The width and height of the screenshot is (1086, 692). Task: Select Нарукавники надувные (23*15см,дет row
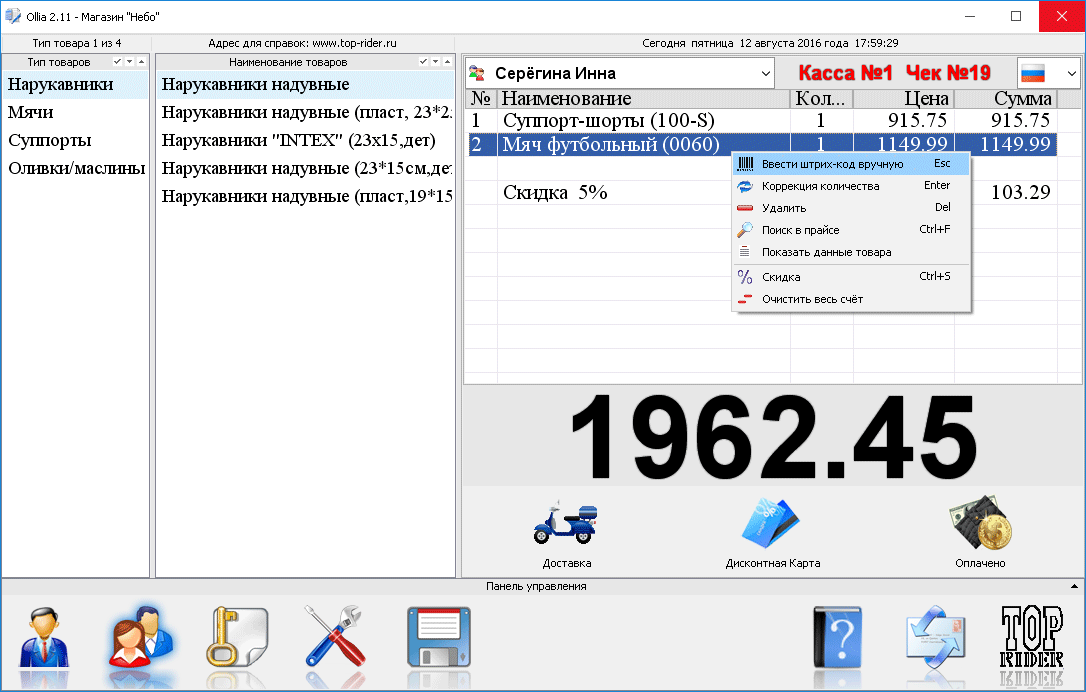pos(305,168)
